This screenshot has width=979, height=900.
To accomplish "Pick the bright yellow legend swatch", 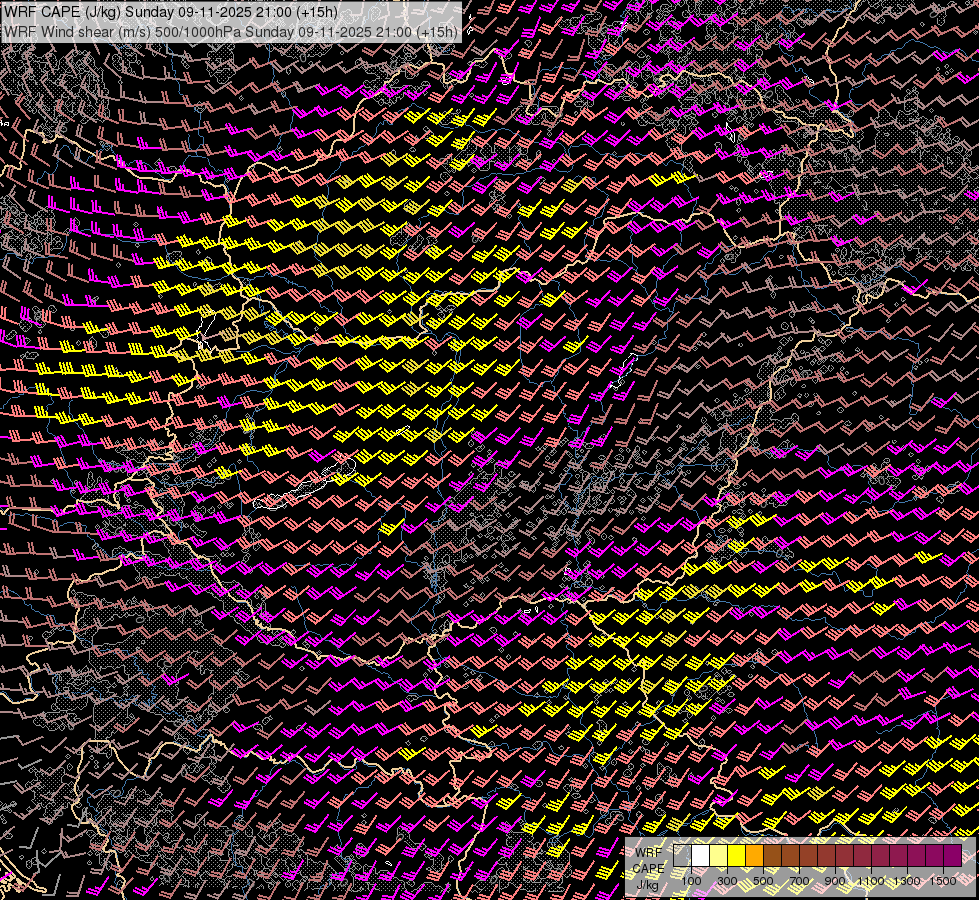I will tap(736, 855).
